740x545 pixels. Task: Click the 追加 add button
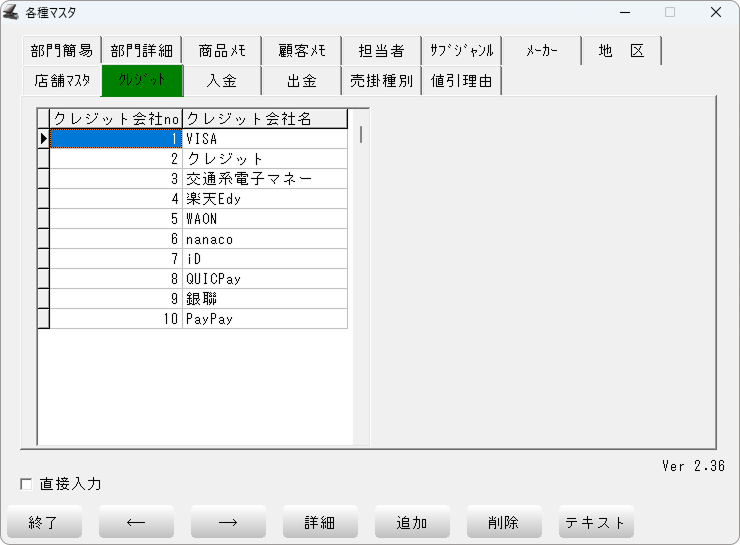click(x=412, y=522)
